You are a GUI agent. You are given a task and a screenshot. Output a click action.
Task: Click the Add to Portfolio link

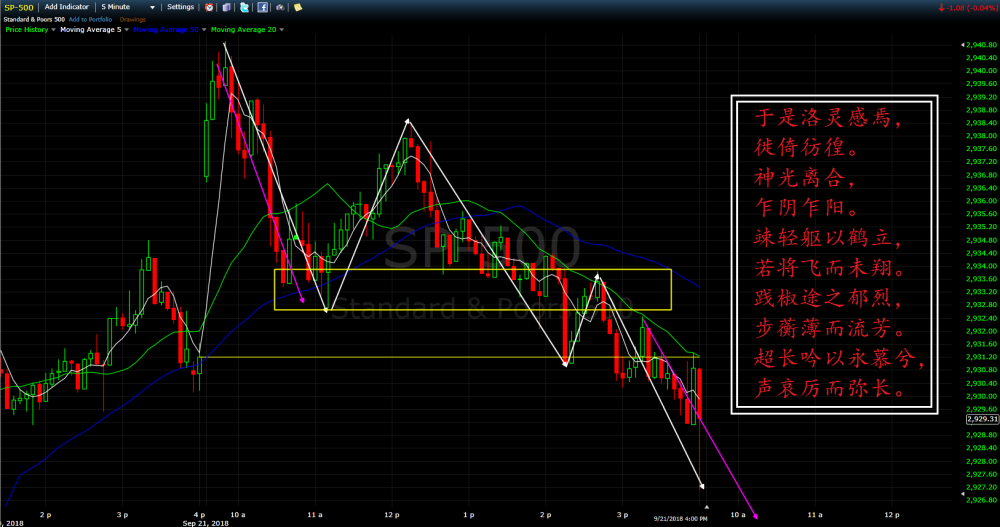click(91, 19)
